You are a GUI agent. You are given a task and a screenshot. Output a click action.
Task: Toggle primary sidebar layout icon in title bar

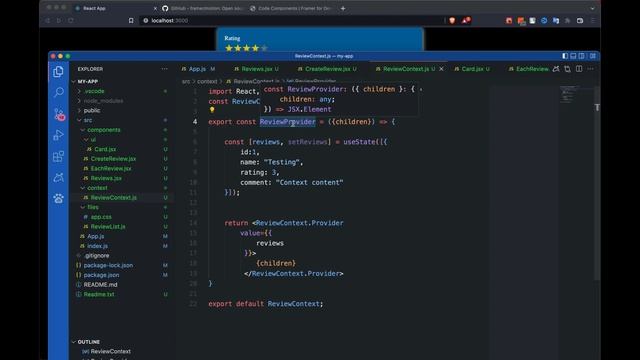(565, 56)
